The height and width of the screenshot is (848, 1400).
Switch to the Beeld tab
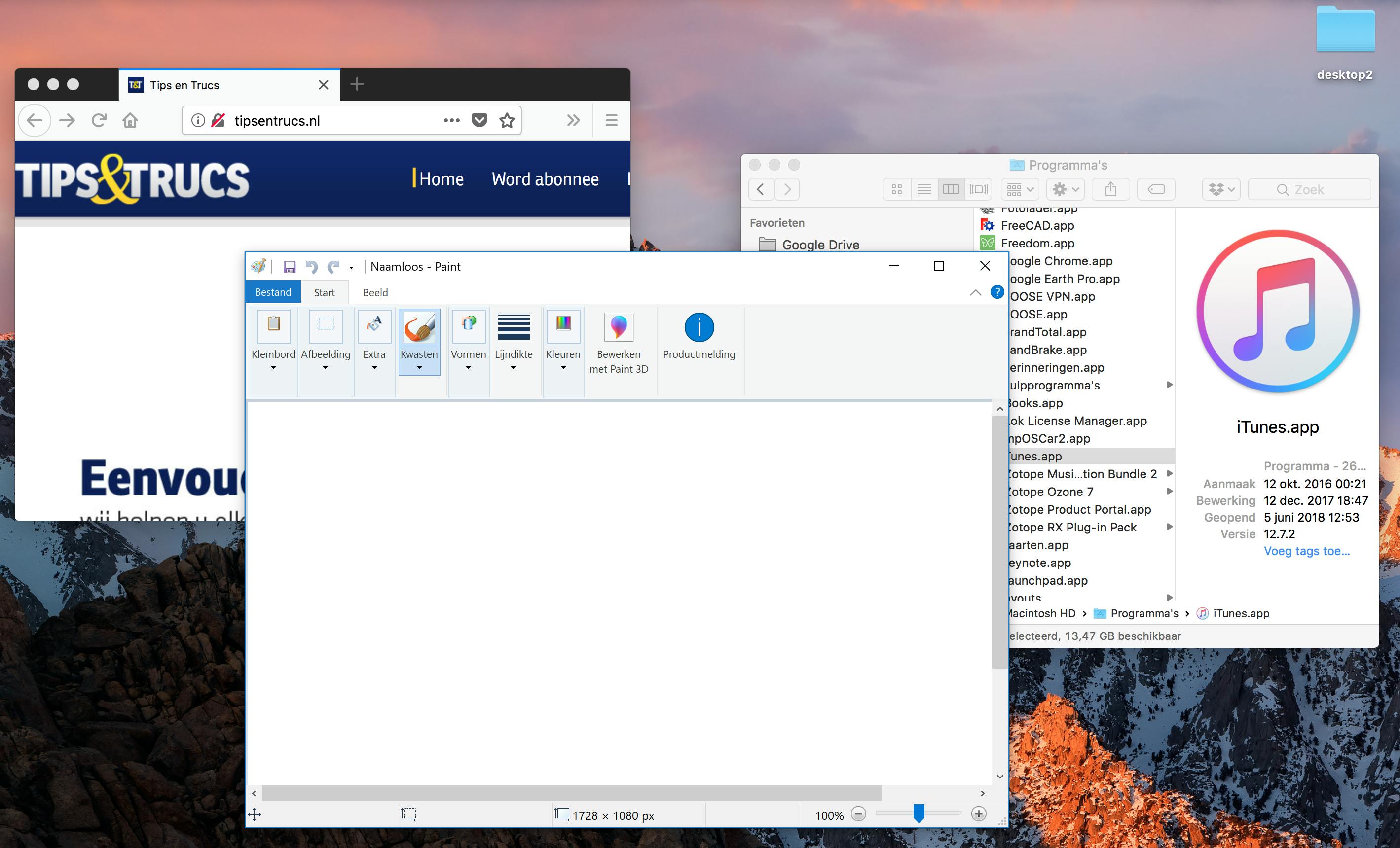[375, 292]
